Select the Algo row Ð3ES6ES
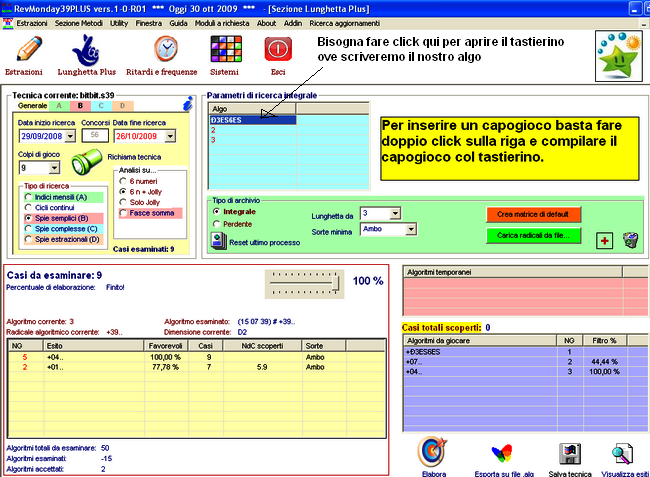Image resolution: width=650 pixels, height=477 pixels. click(252, 120)
